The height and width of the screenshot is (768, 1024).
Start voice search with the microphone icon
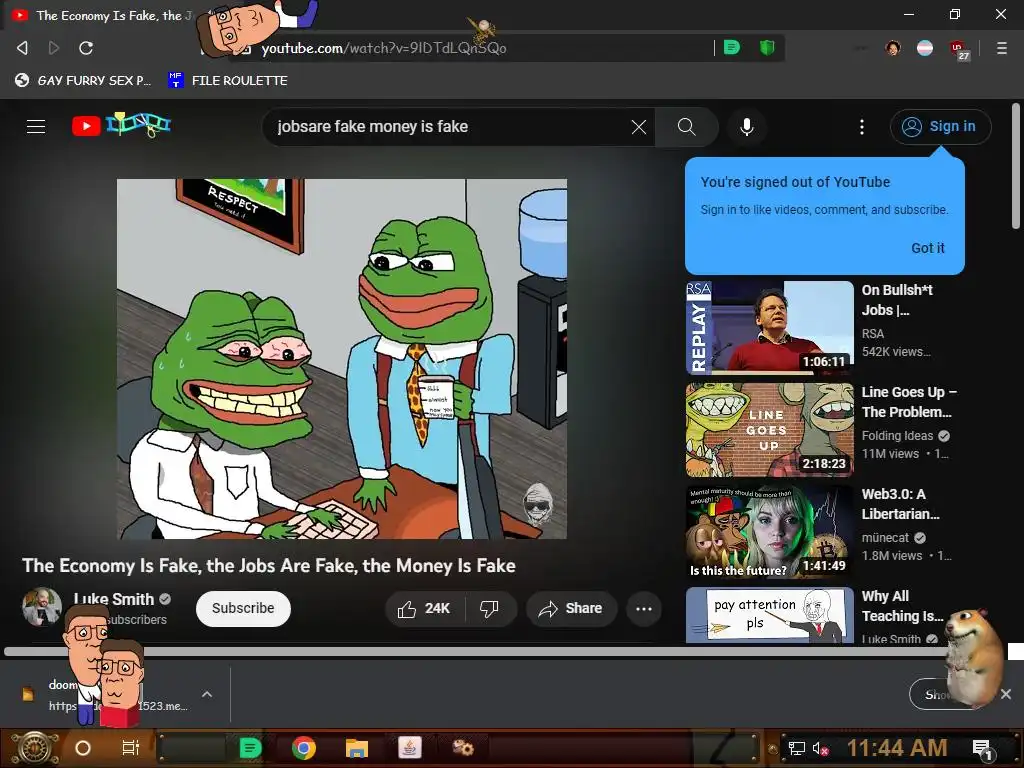click(x=746, y=127)
